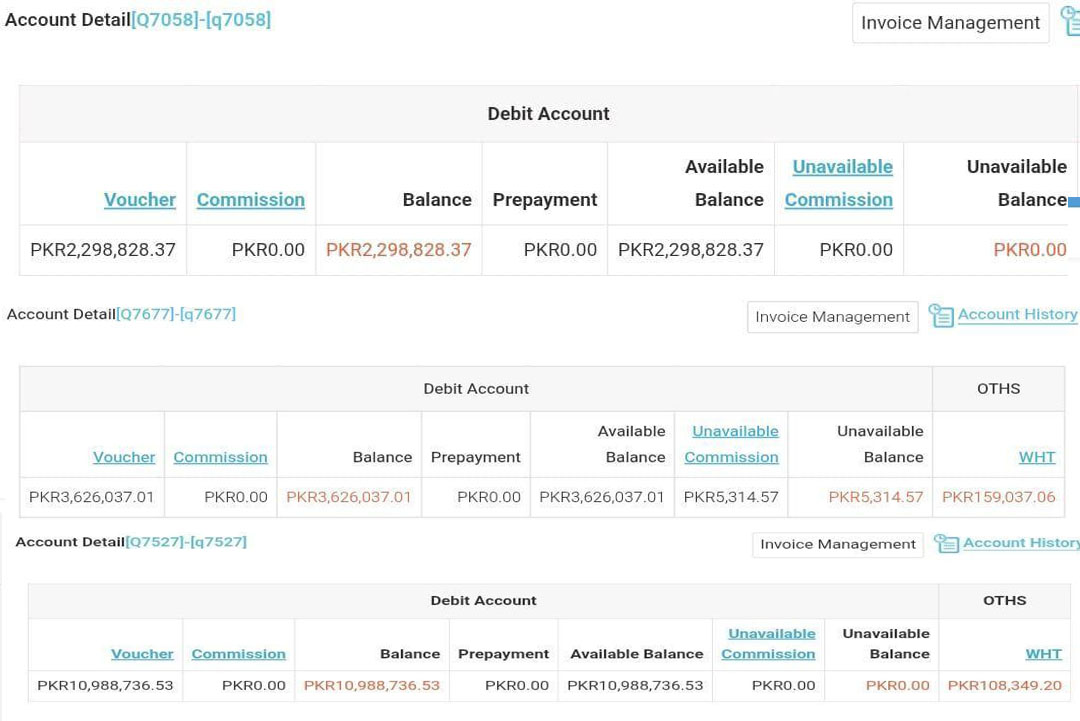
Task: Open the Account History text link for Q7527
Action: 1020,542
